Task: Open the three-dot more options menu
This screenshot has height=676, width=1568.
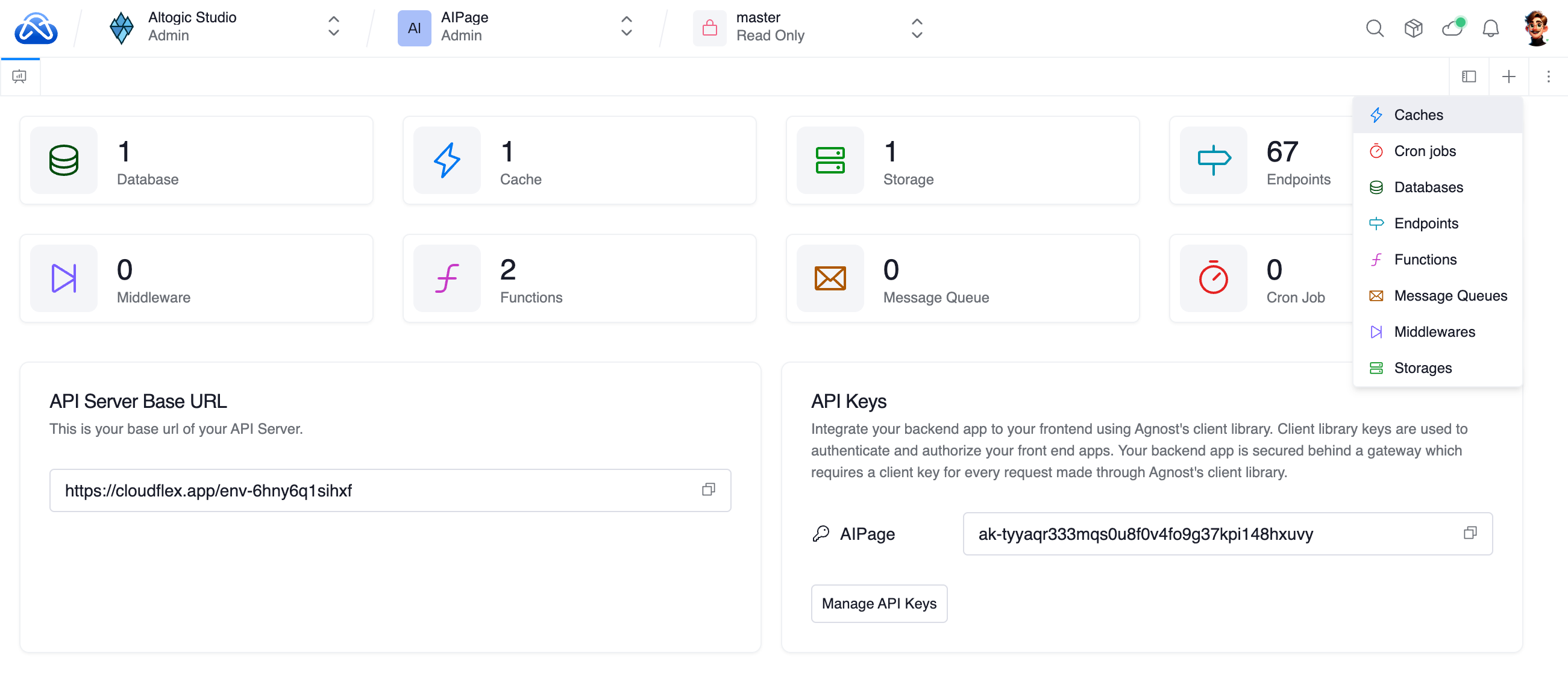Action: point(1548,77)
